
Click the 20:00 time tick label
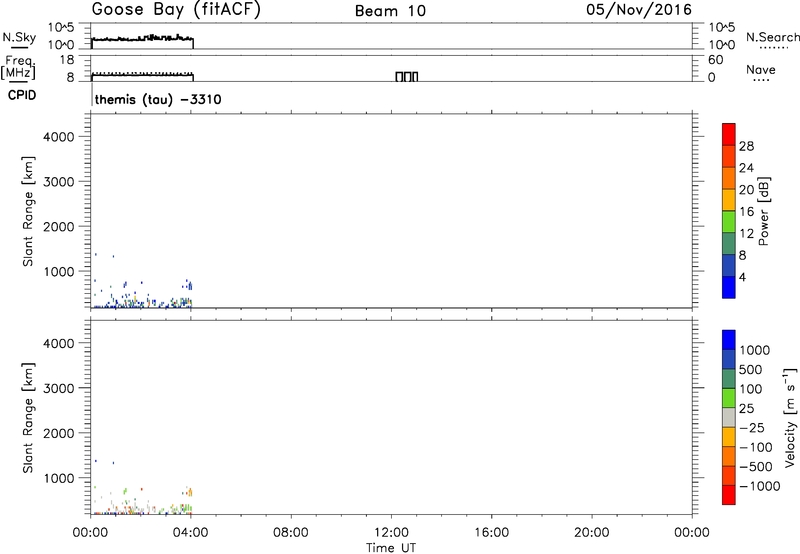point(592,533)
